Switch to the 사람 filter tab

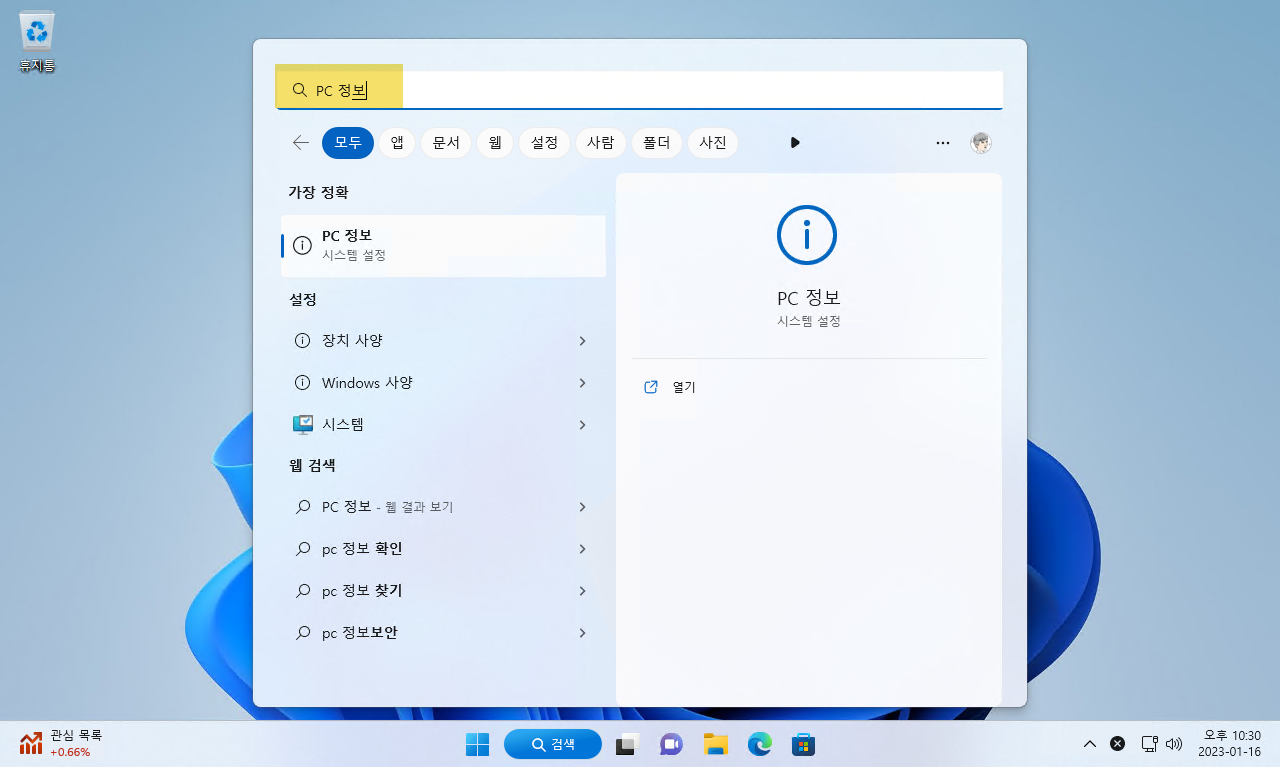(x=601, y=143)
